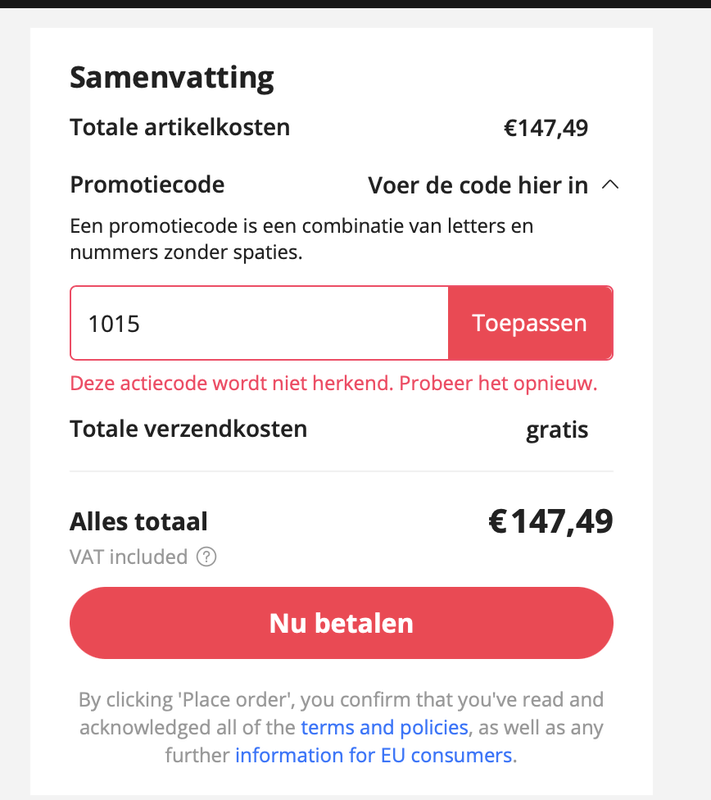Click the promo code description text
Viewport: 711px width, 800px height.
[x=301, y=239]
